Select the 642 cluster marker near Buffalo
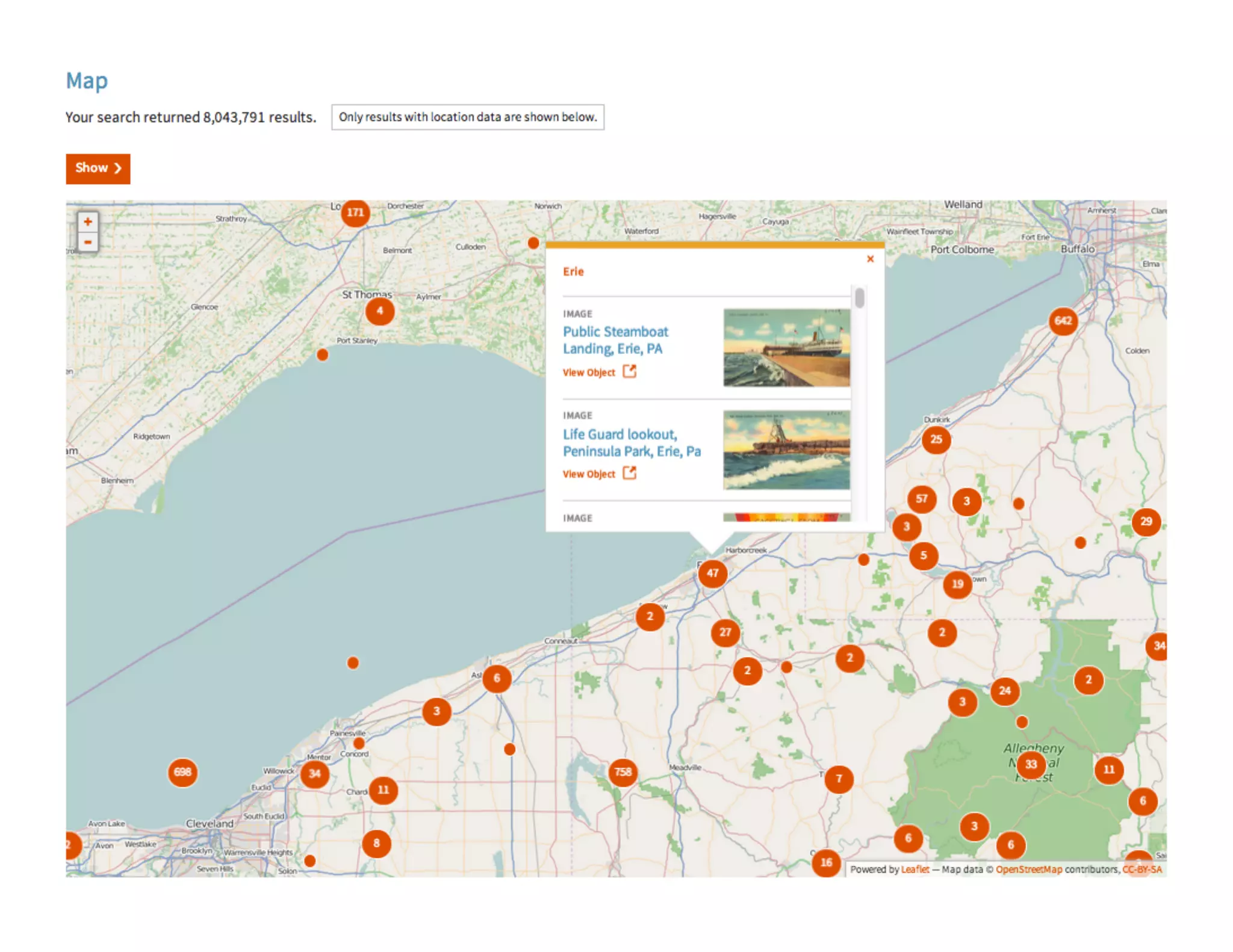 pyautogui.click(x=1063, y=321)
